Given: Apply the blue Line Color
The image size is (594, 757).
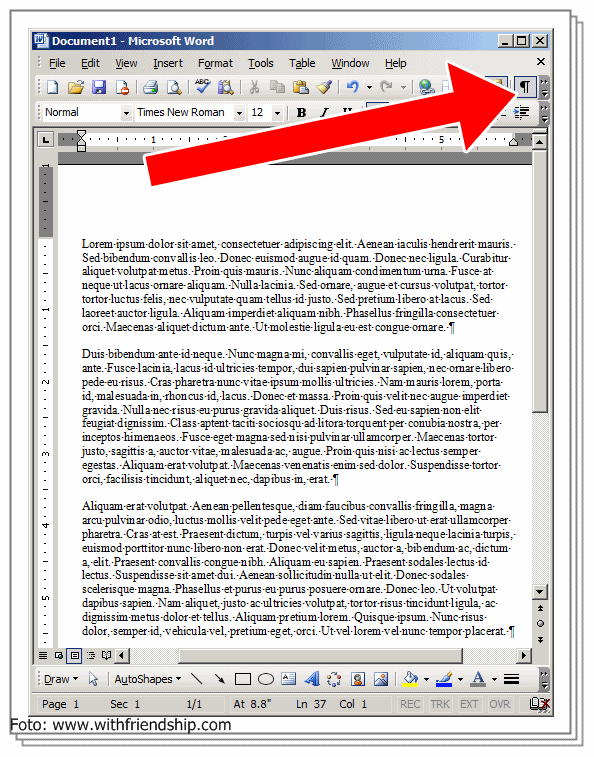Looking at the screenshot, I should point(444,679).
